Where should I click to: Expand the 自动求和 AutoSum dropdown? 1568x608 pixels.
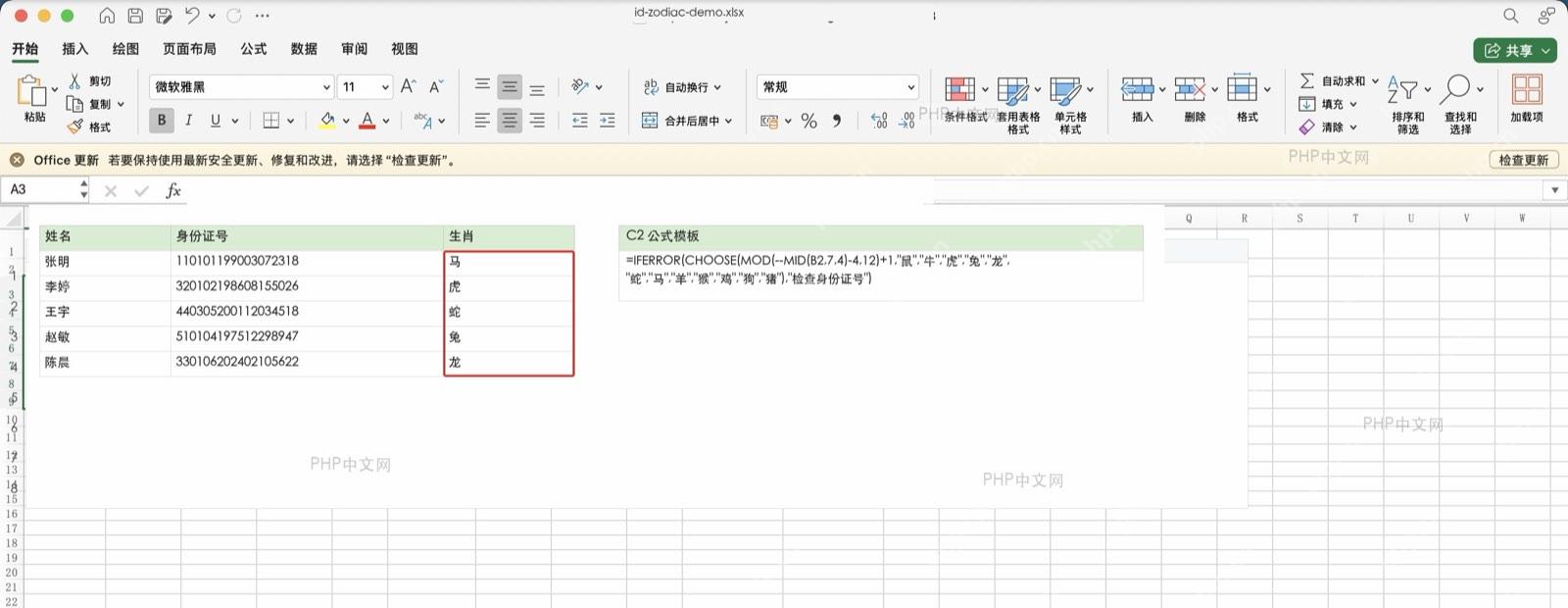(1375, 81)
